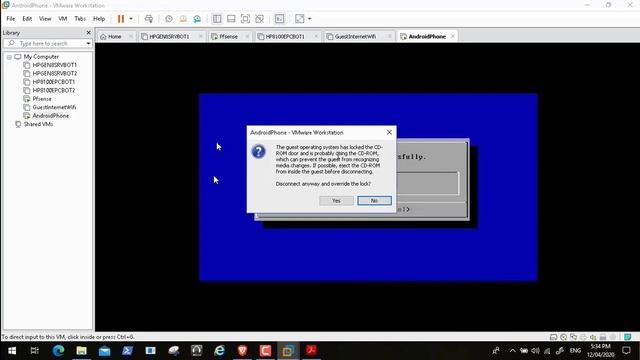
Task: Open the File menu
Action: click(11, 19)
